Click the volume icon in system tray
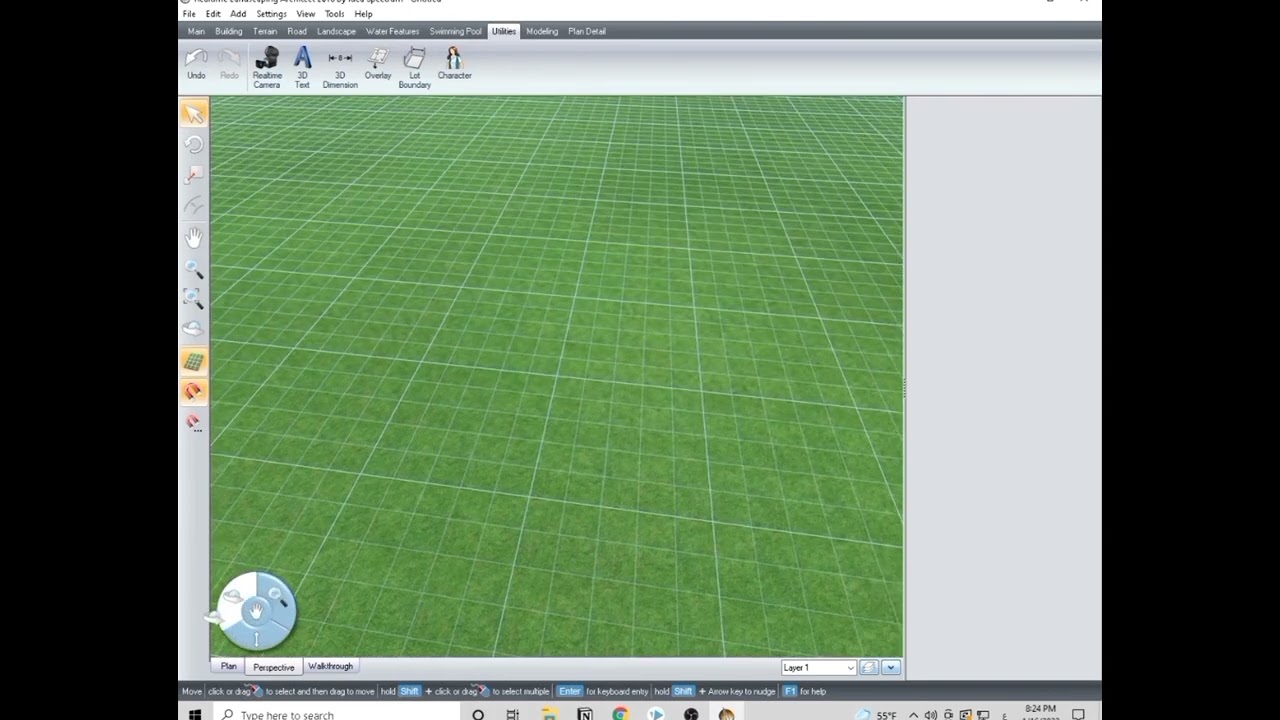 pos(931,714)
